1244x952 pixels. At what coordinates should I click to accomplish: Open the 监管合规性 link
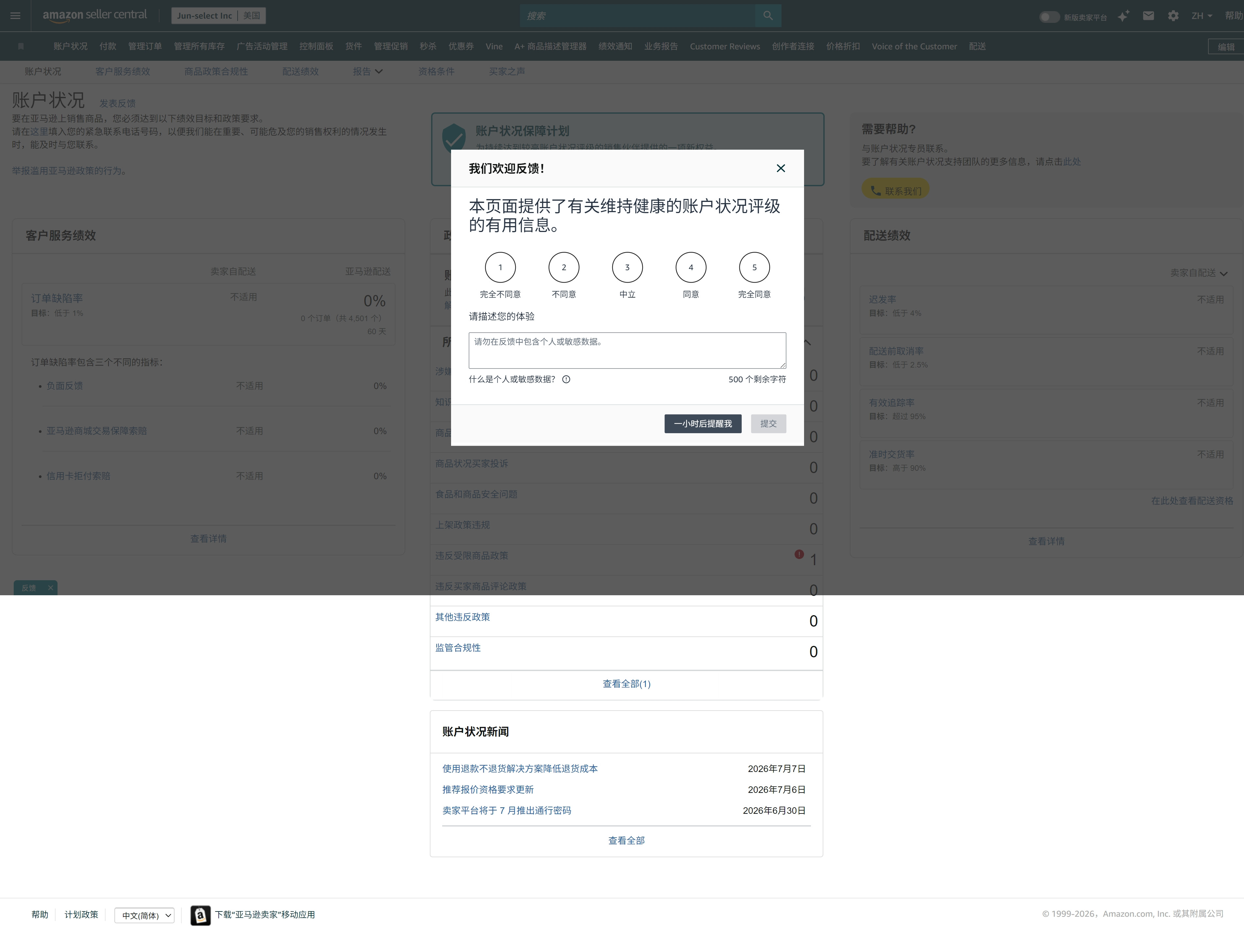point(458,648)
